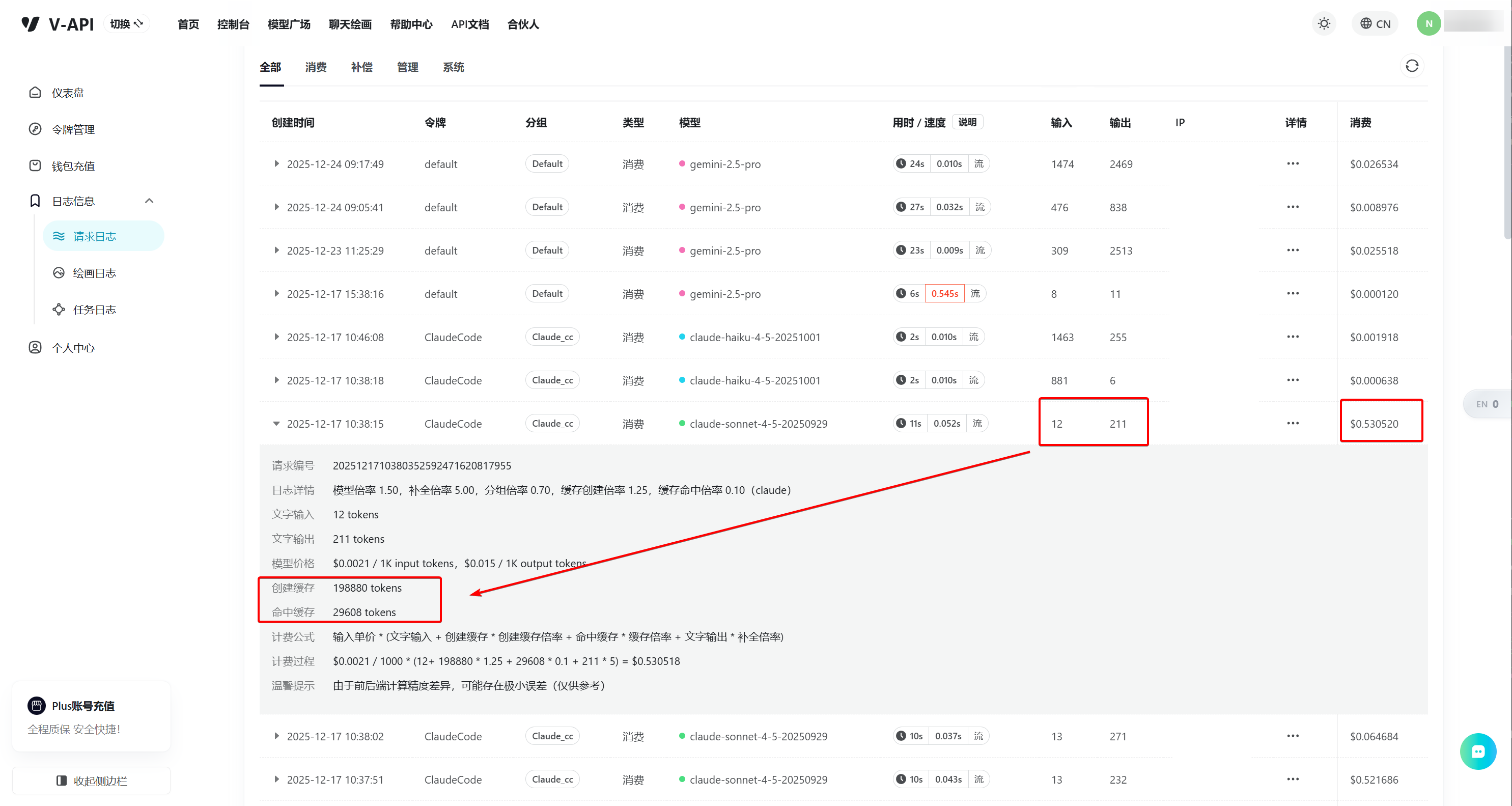The image size is (1512, 806).
Task: Open 令牌管理 token management
Action: click(x=73, y=129)
